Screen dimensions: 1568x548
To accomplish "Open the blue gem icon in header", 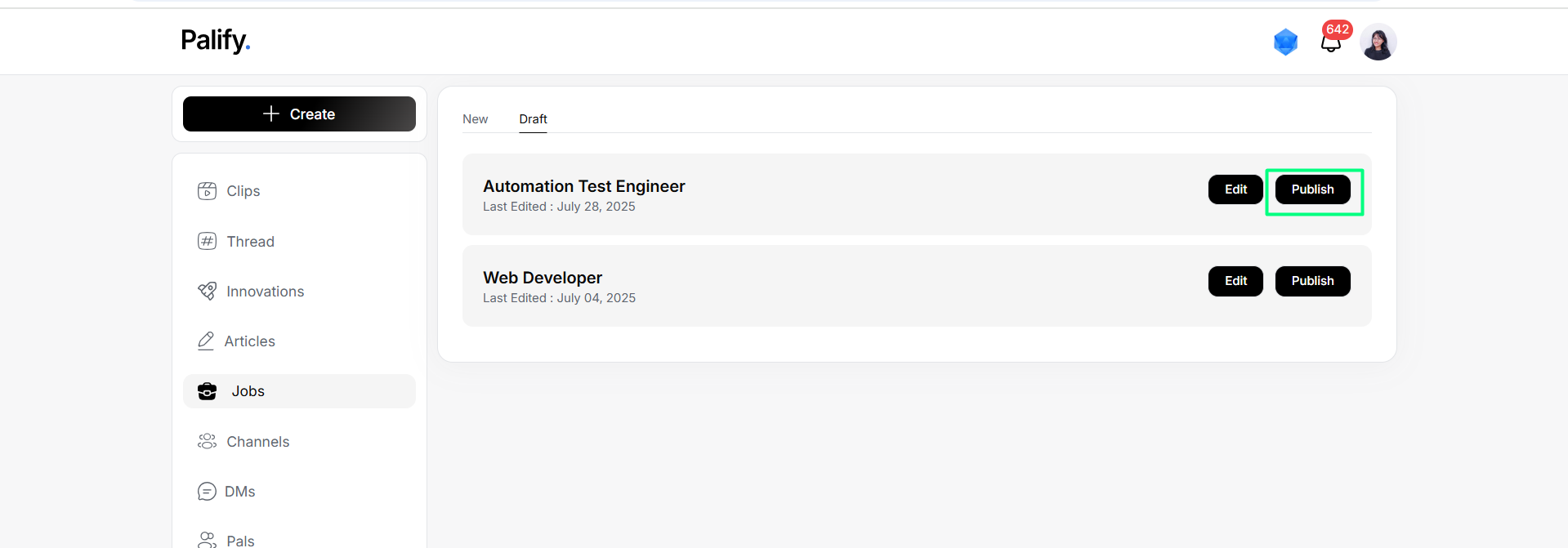I will pos(1285,42).
